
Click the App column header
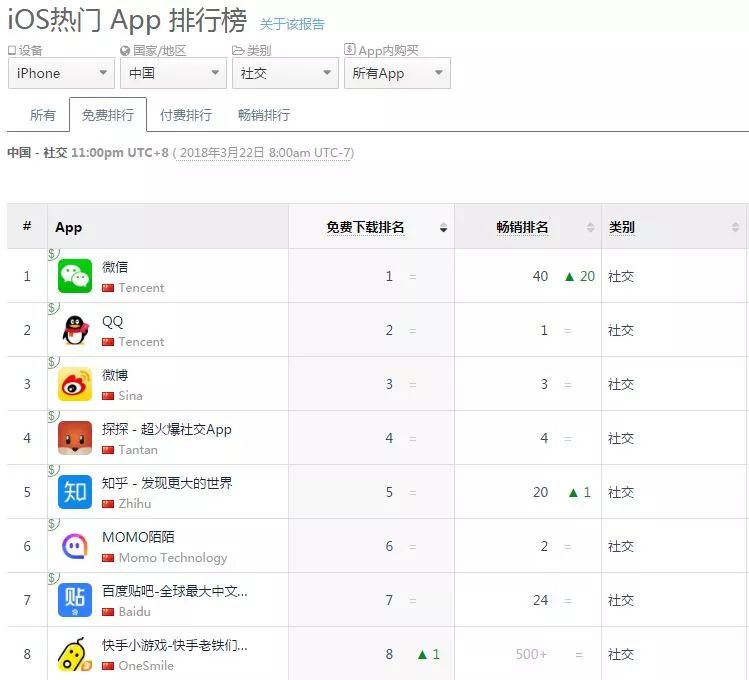pos(168,226)
